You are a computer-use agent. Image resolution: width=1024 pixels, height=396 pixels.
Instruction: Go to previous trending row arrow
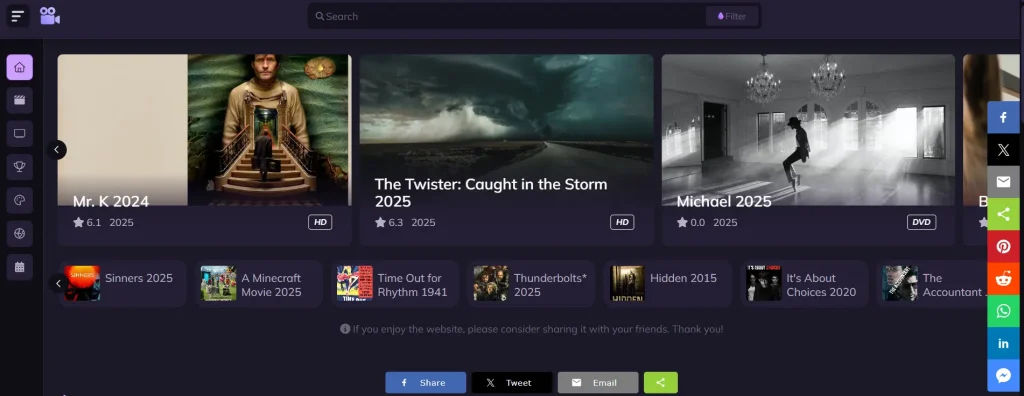coord(57,283)
